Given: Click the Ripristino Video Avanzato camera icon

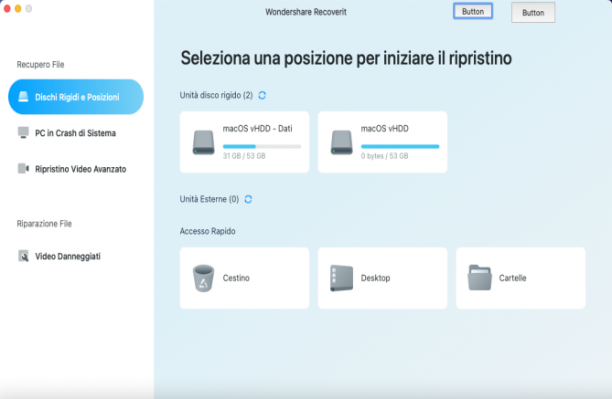Looking at the screenshot, I should 23,169.
